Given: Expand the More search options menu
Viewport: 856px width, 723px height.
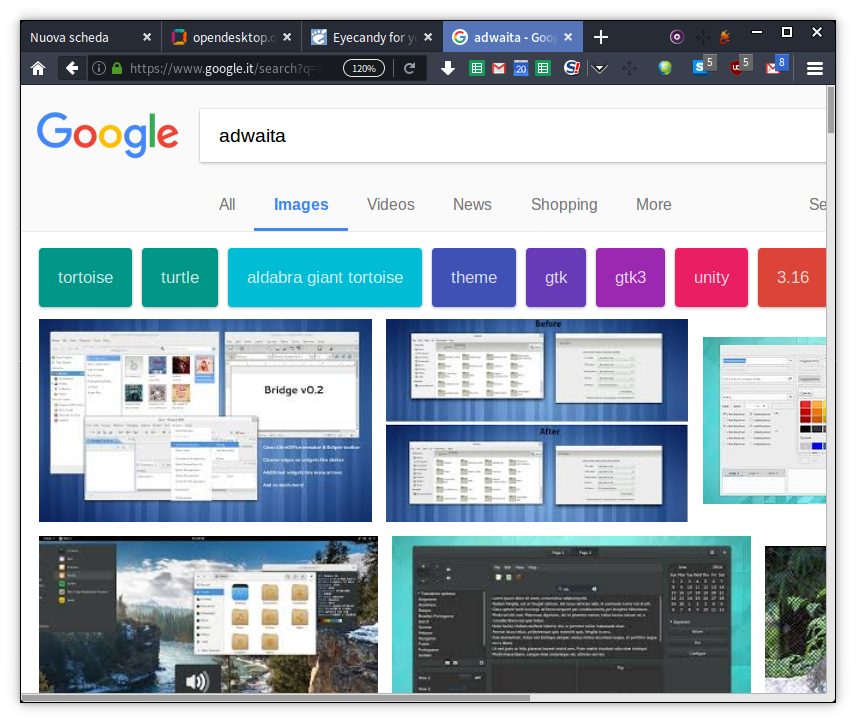Looking at the screenshot, I should [x=653, y=204].
